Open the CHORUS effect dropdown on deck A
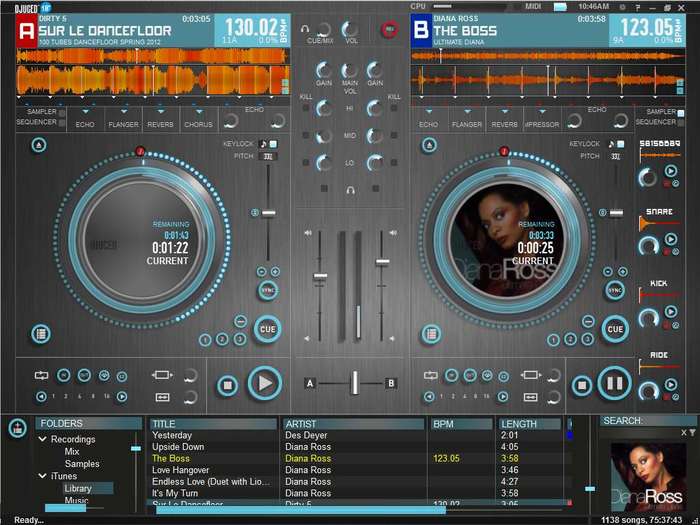The height and width of the screenshot is (525, 700). tap(199, 111)
